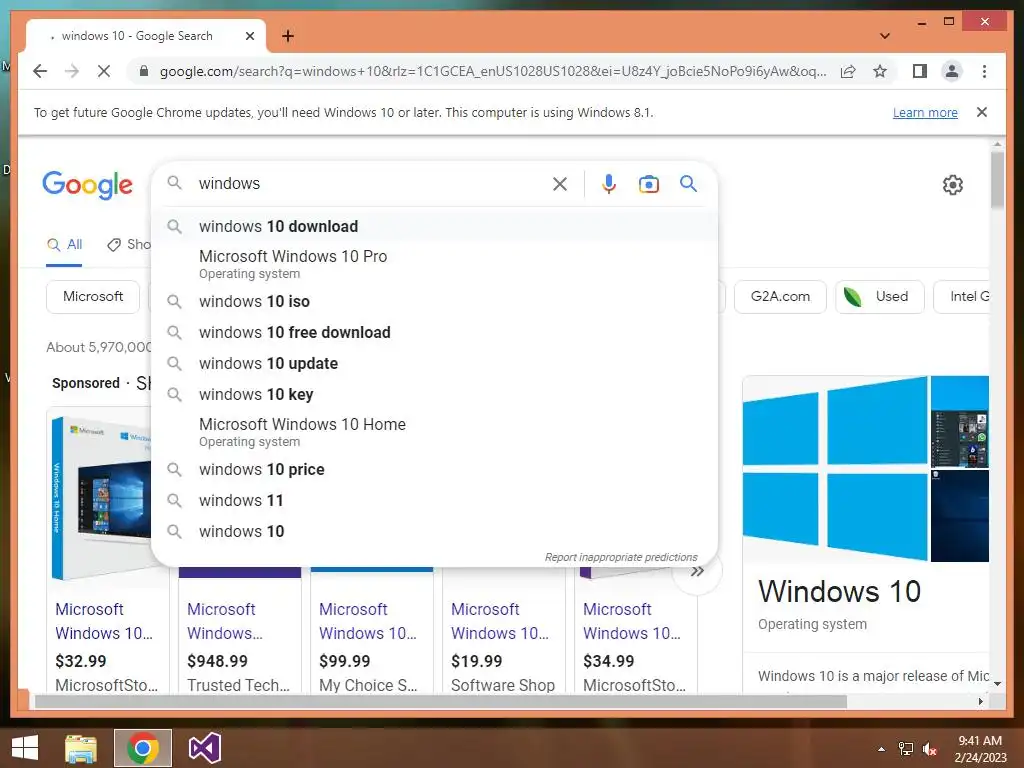Screen dimensions: 1024x768
Task: Open the Learn more link
Action: (925, 112)
